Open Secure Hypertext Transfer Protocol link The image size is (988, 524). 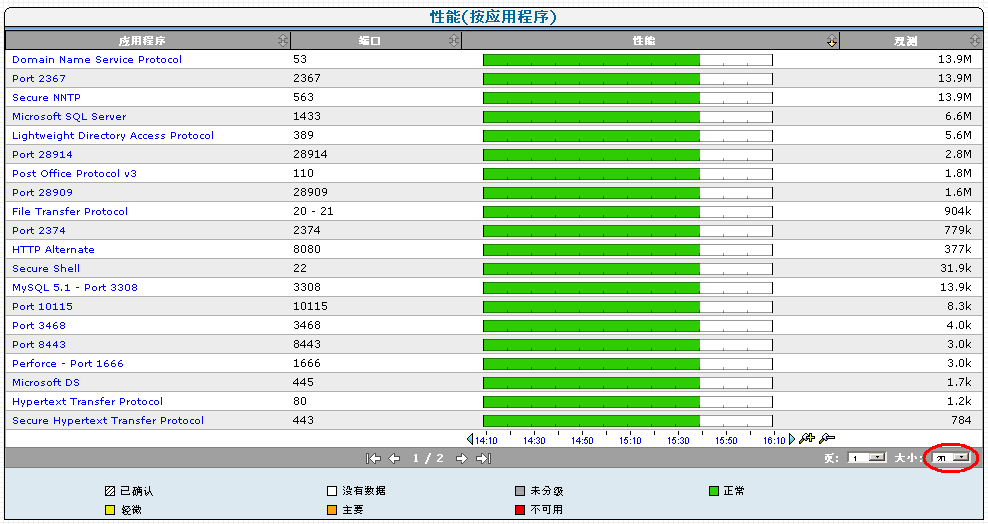point(108,421)
